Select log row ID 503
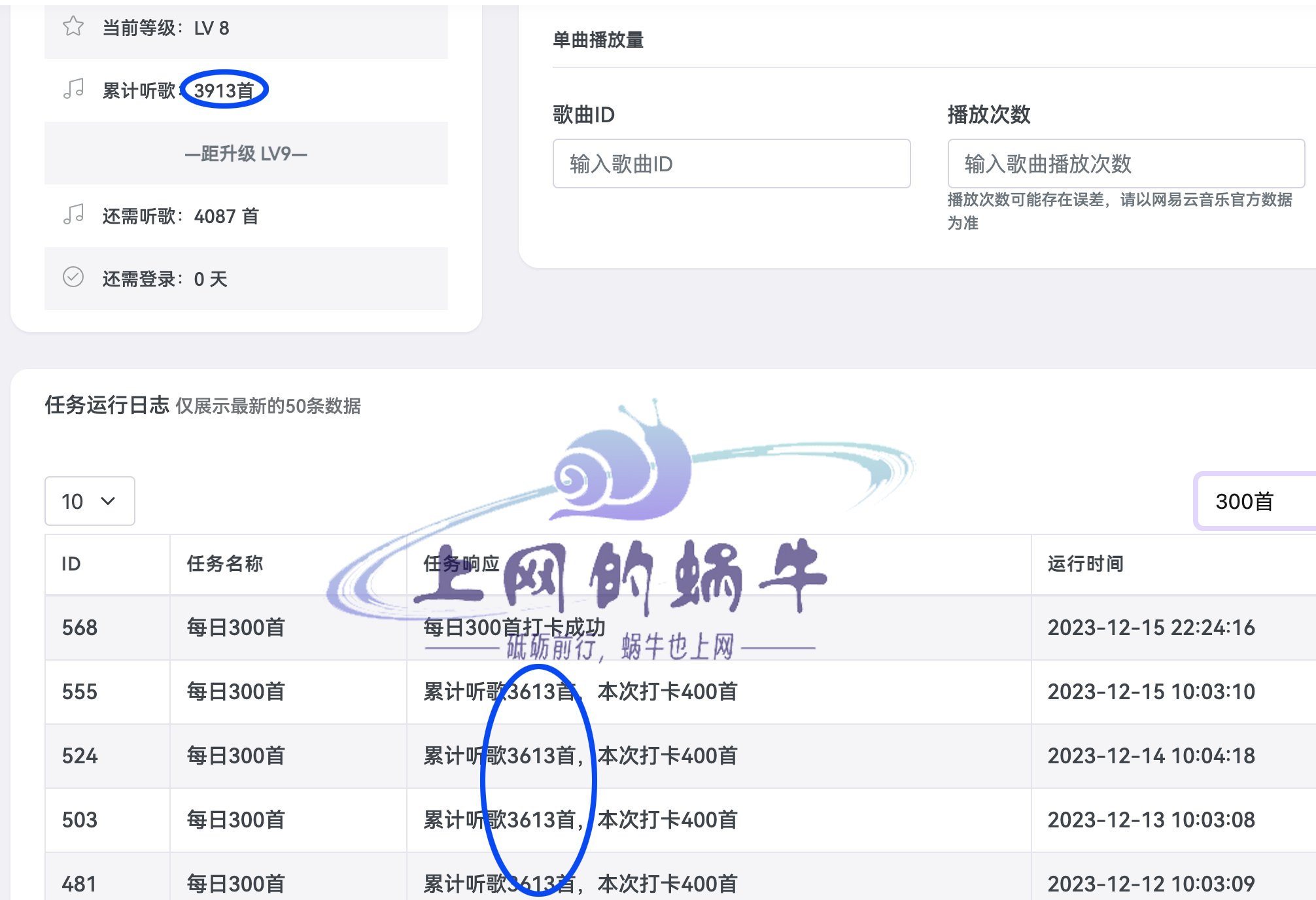 [680, 820]
